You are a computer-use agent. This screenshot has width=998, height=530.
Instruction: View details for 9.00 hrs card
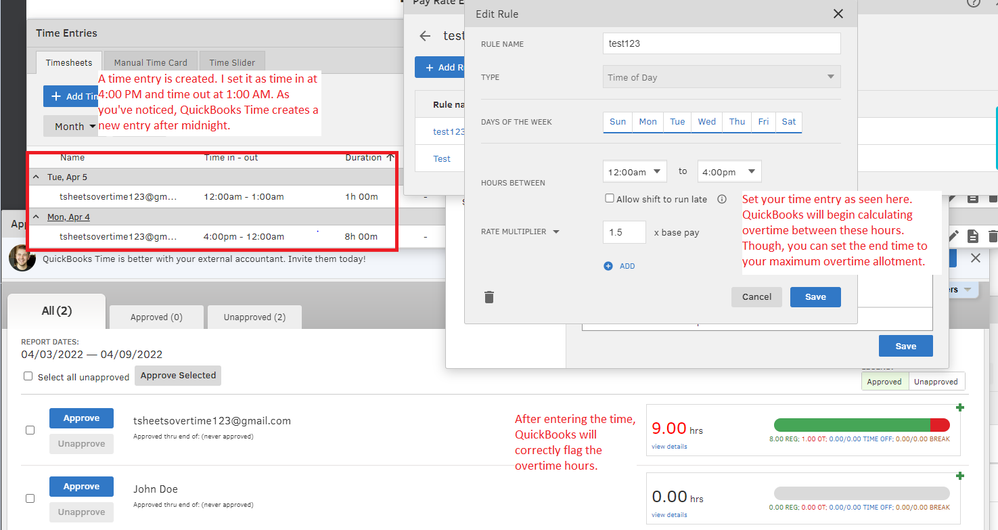[x=670, y=447]
